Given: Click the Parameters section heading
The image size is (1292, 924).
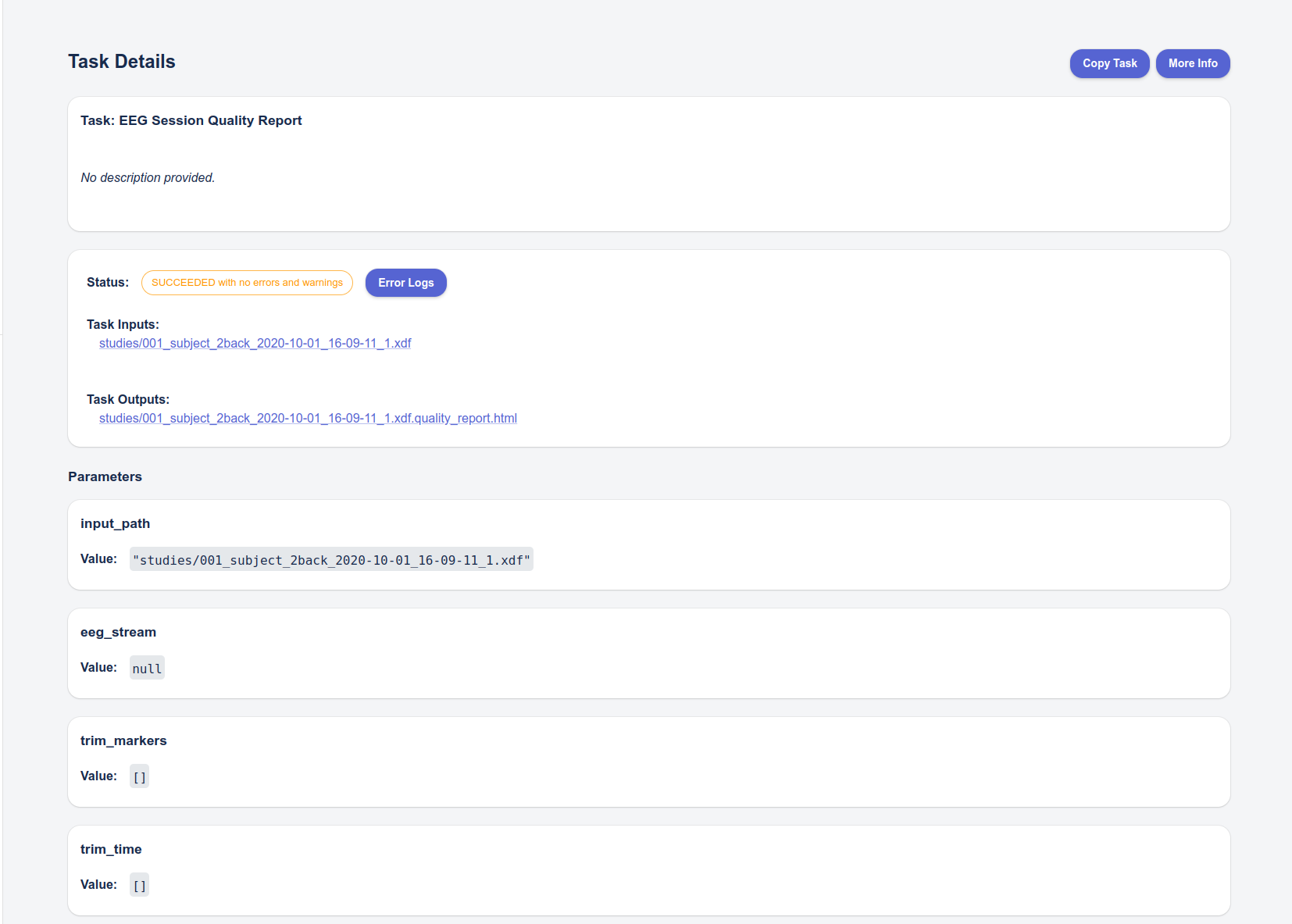Looking at the screenshot, I should (x=105, y=476).
